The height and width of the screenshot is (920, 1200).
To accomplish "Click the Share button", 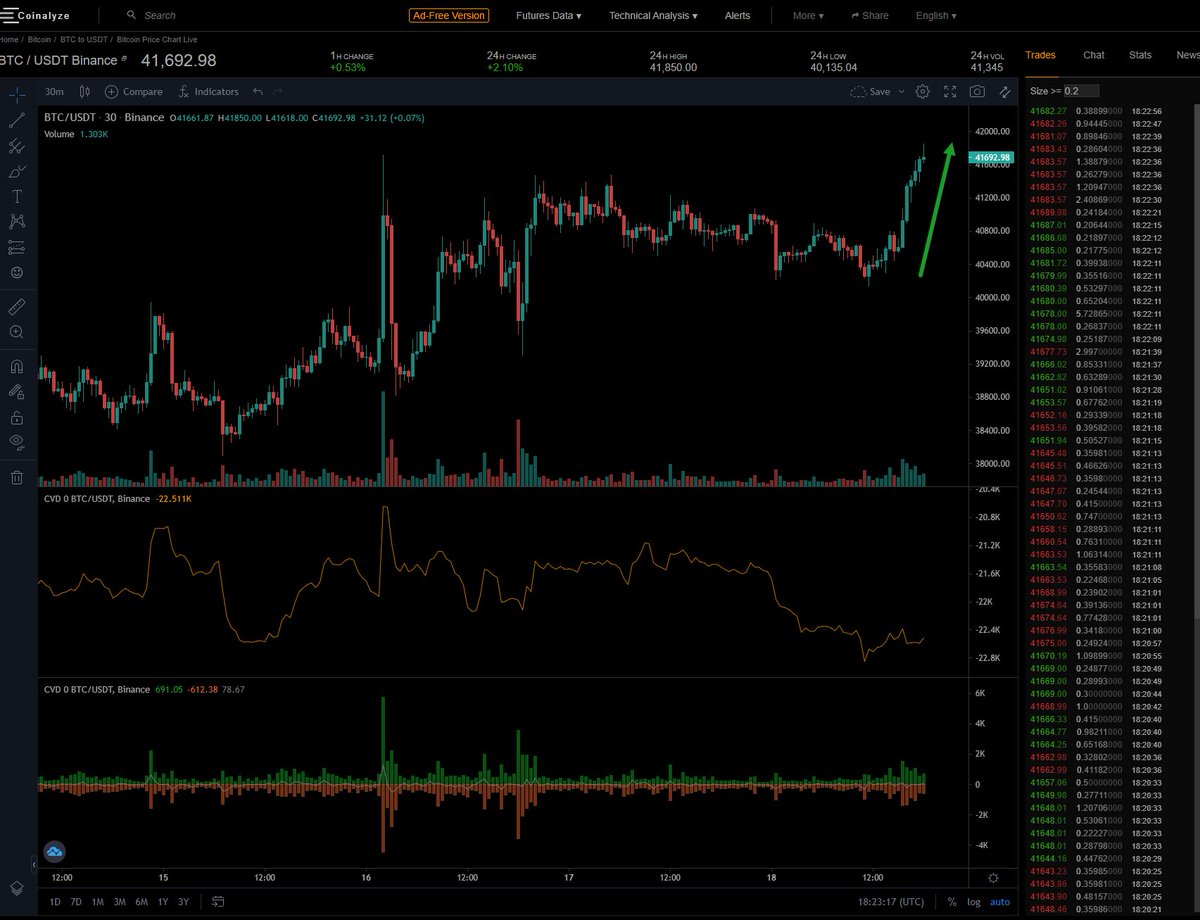I will click(869, 16).
